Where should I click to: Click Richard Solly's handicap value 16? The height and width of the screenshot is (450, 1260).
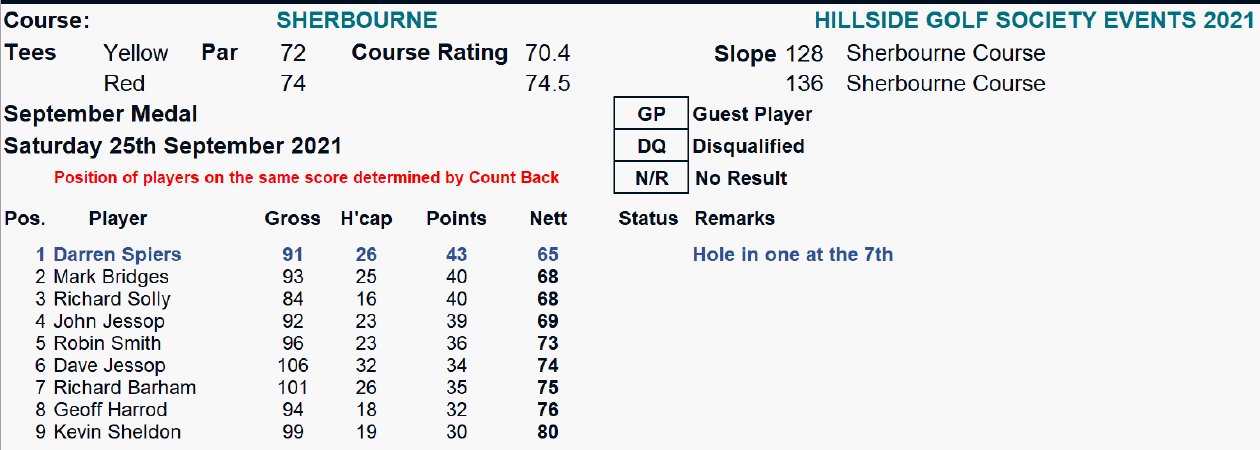(x=365, y=299)
